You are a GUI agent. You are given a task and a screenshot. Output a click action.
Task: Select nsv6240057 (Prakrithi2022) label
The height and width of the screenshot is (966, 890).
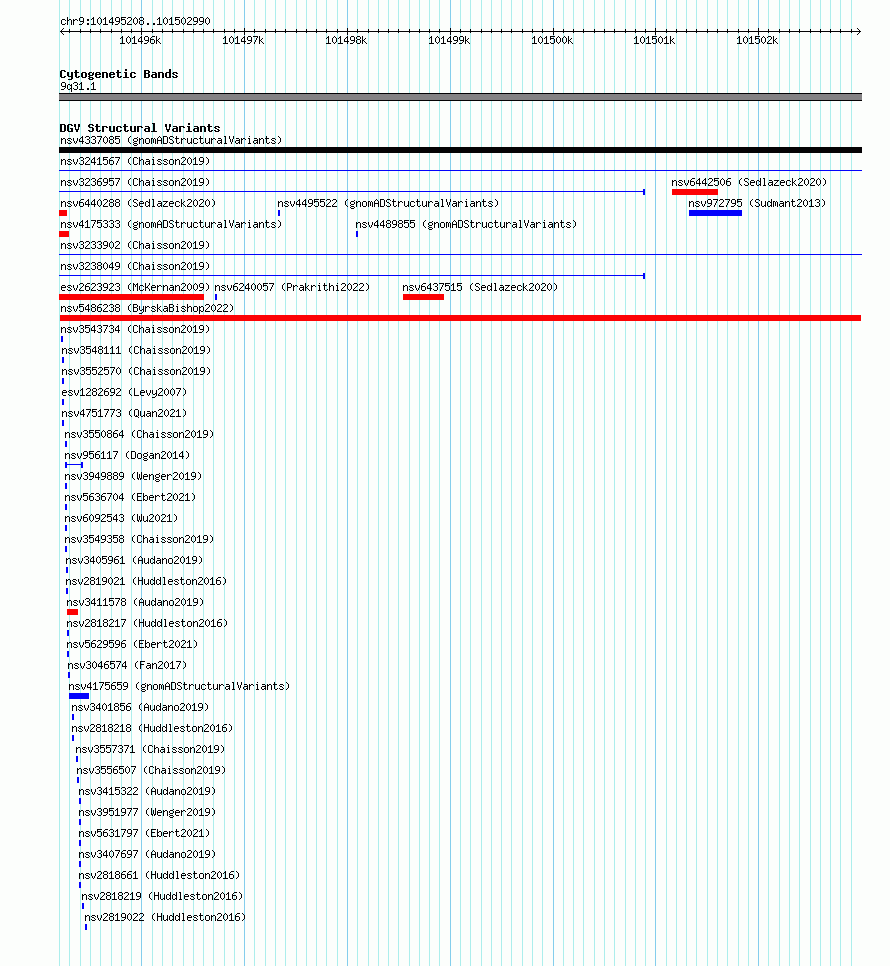[x=292, y=287]
